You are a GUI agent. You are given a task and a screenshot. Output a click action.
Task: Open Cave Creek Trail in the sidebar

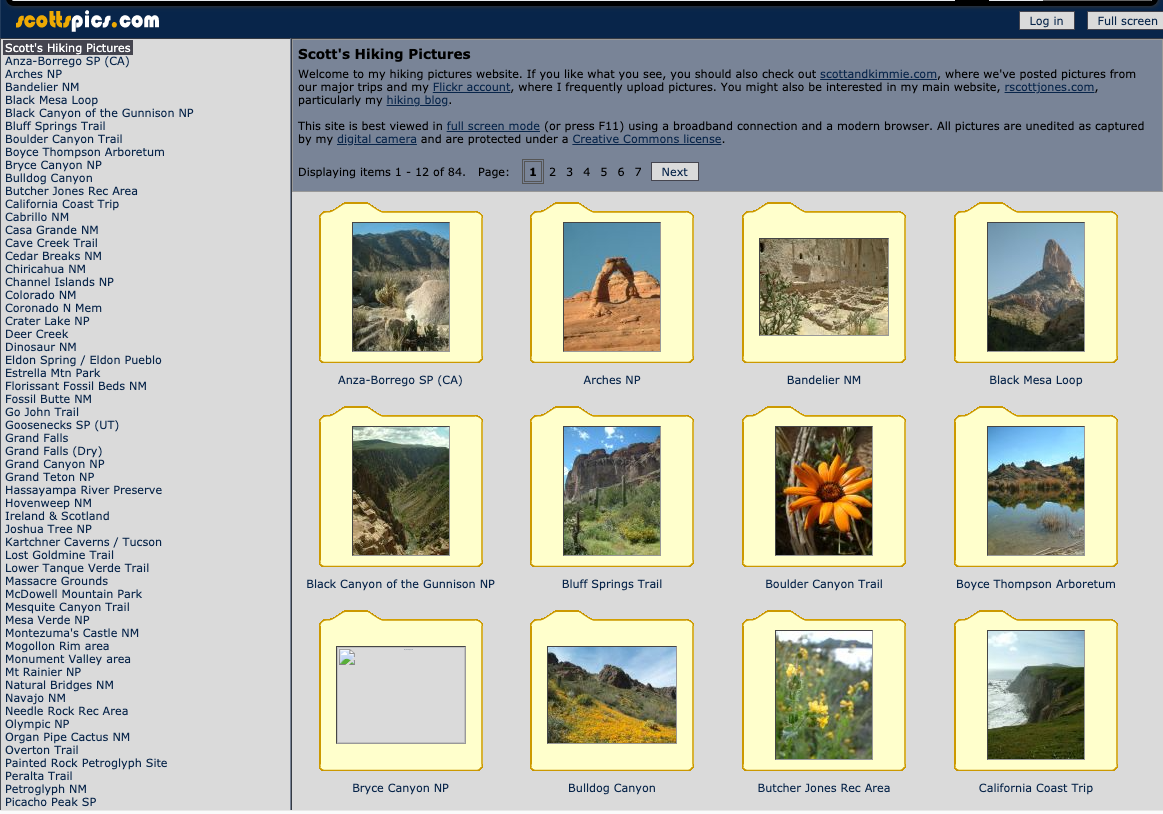[51, 243]
